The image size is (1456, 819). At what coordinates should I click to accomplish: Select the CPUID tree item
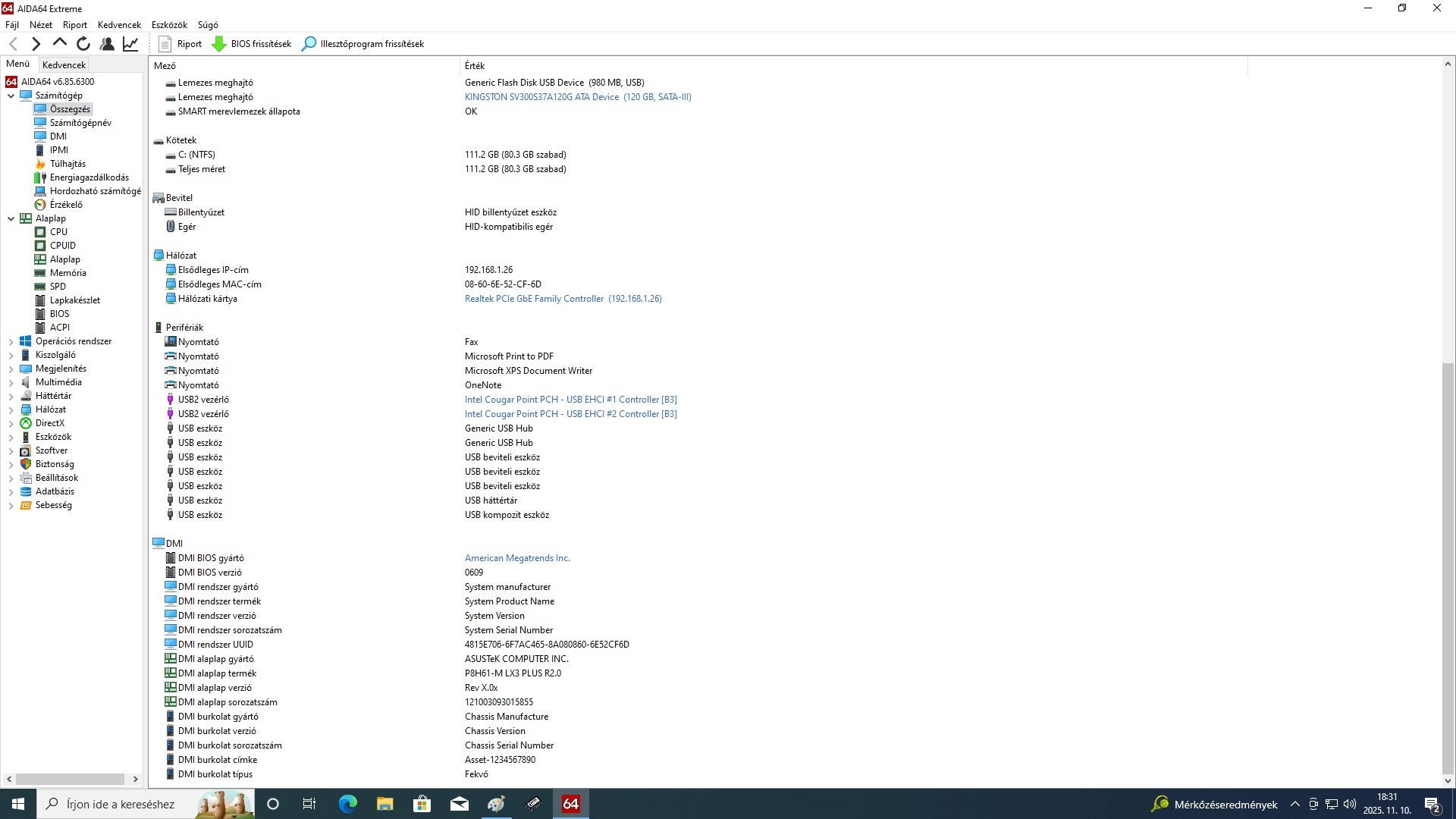pyautogui.click(x=62, y=246)
